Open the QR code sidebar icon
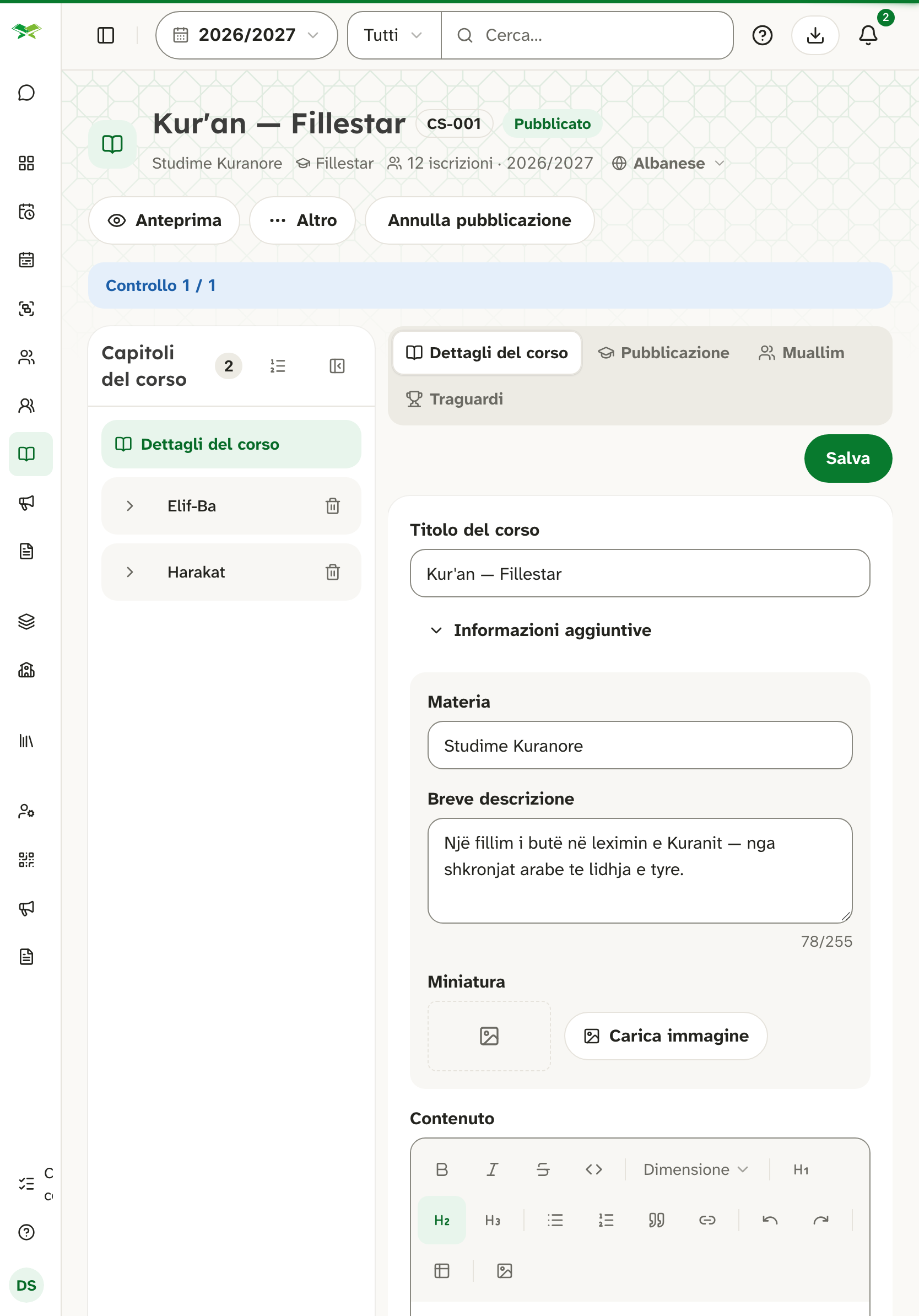 pyautogui.click(x=26, y=860)
